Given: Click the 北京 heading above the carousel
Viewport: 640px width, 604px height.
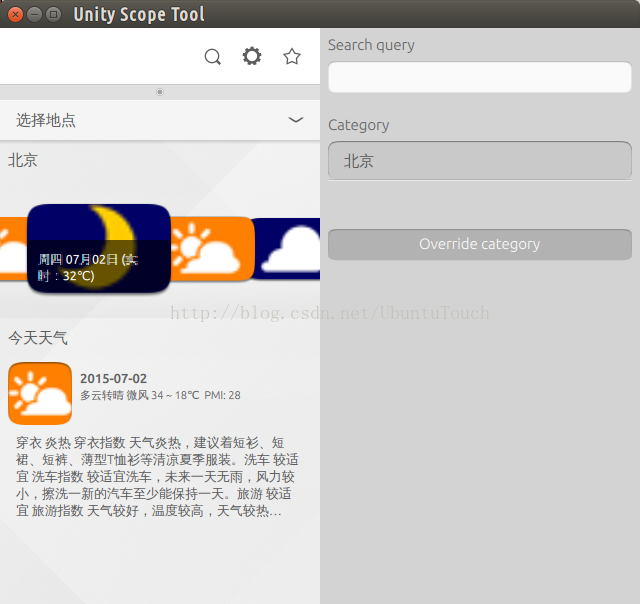Looking at the screenshot, I should [x=23, y=160].
